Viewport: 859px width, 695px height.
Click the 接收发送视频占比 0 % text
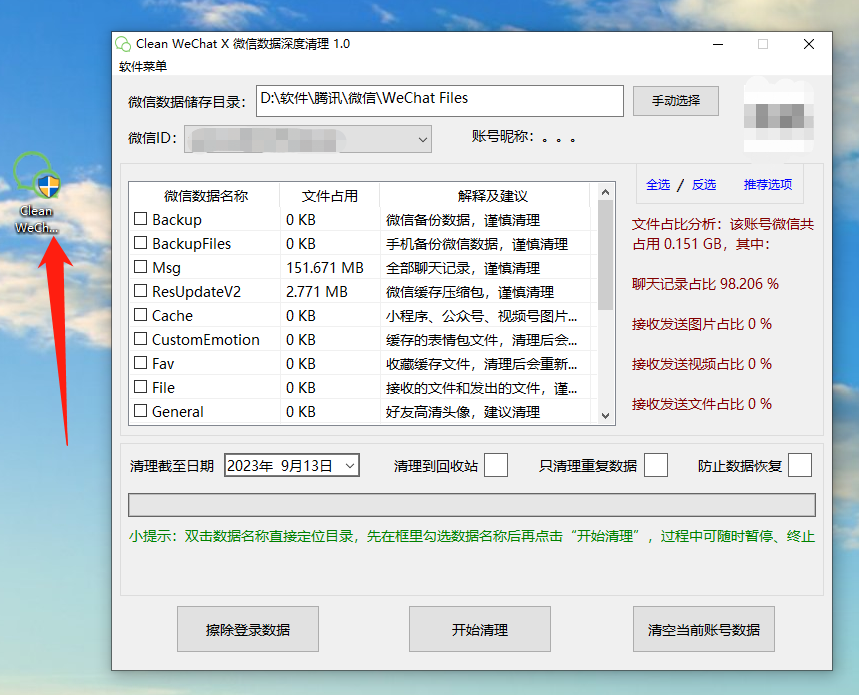point(702,364)
